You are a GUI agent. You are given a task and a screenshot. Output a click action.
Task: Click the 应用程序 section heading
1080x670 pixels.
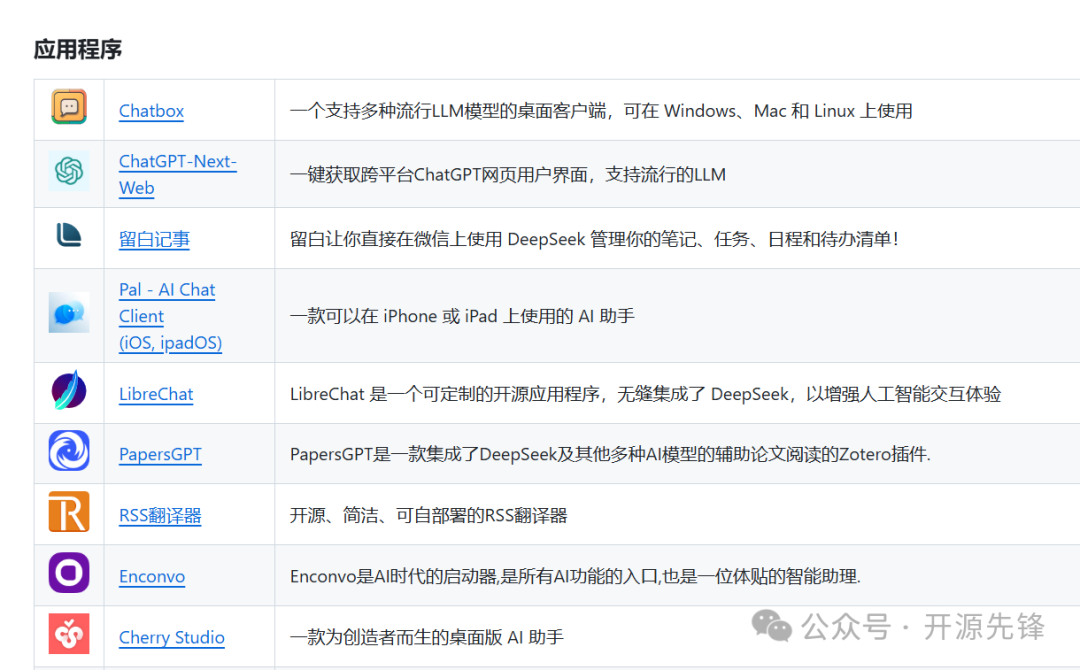tap(78, 50)
